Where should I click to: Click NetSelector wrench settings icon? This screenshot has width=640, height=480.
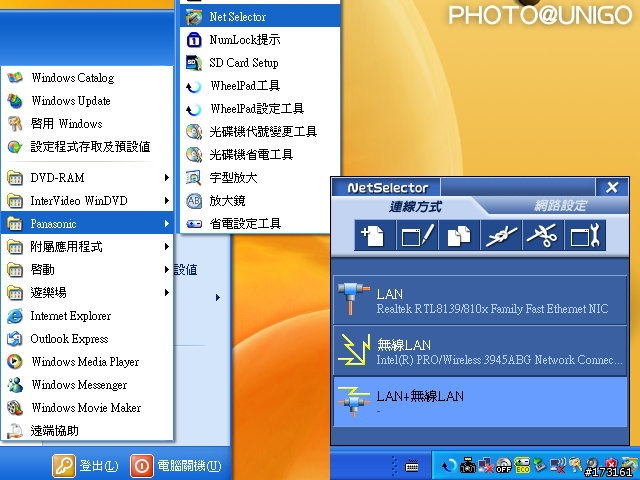[585, 236]
